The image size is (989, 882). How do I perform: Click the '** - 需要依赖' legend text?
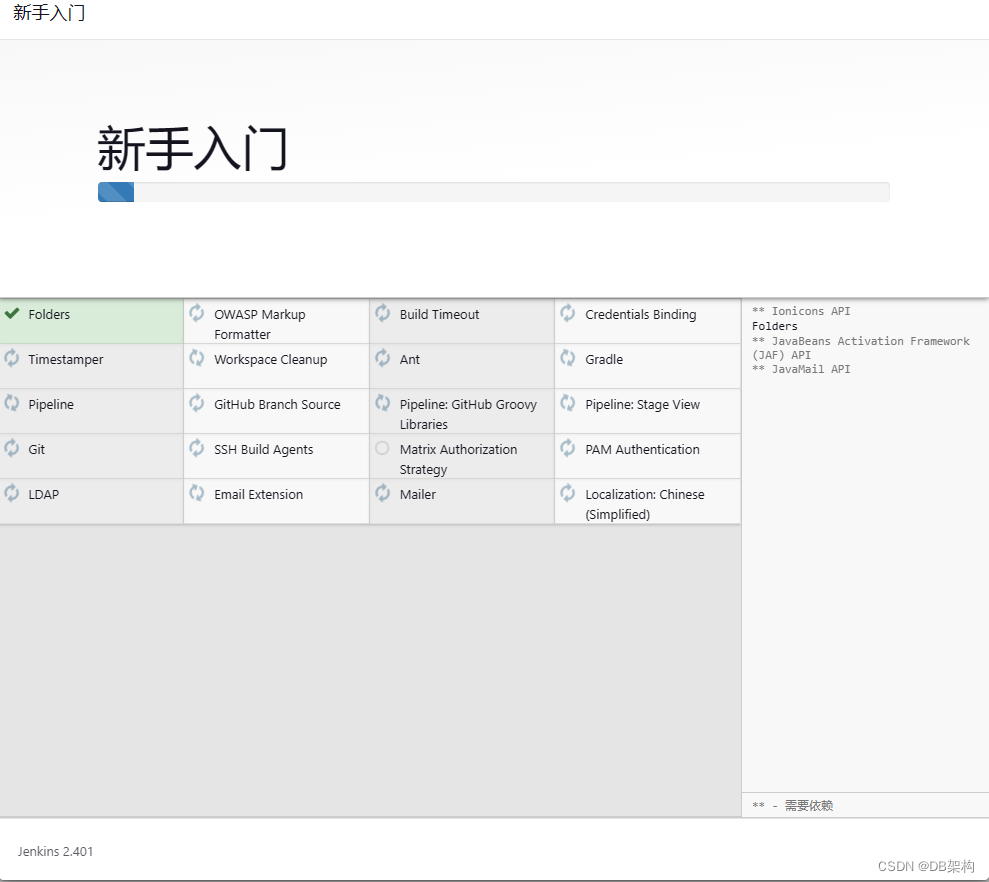[793, 806]
